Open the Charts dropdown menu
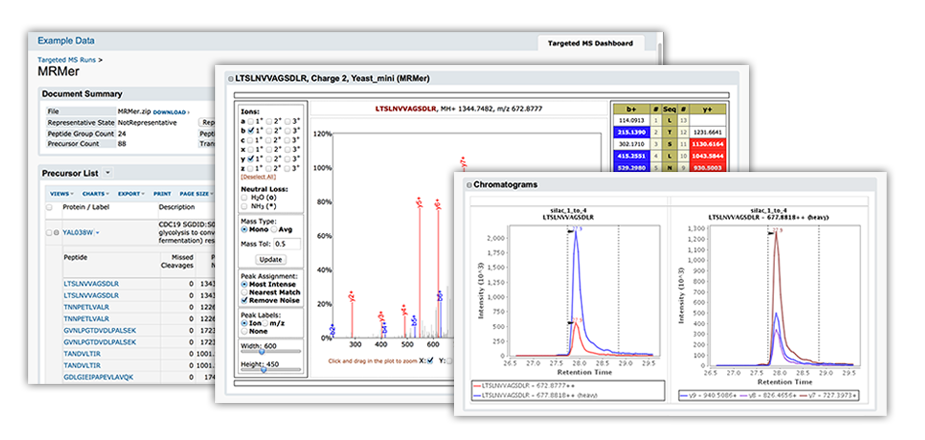 (94, 193)
